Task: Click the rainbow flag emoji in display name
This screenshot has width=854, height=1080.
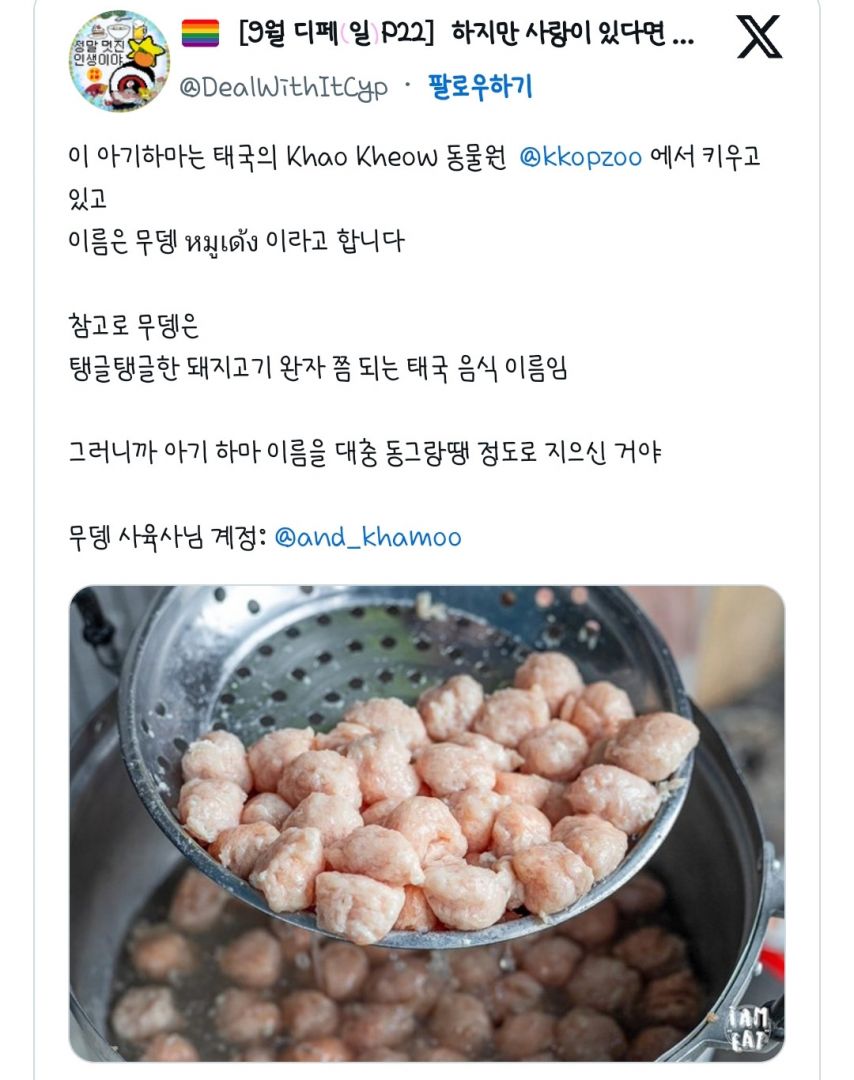Action: (x=200, y=32)
